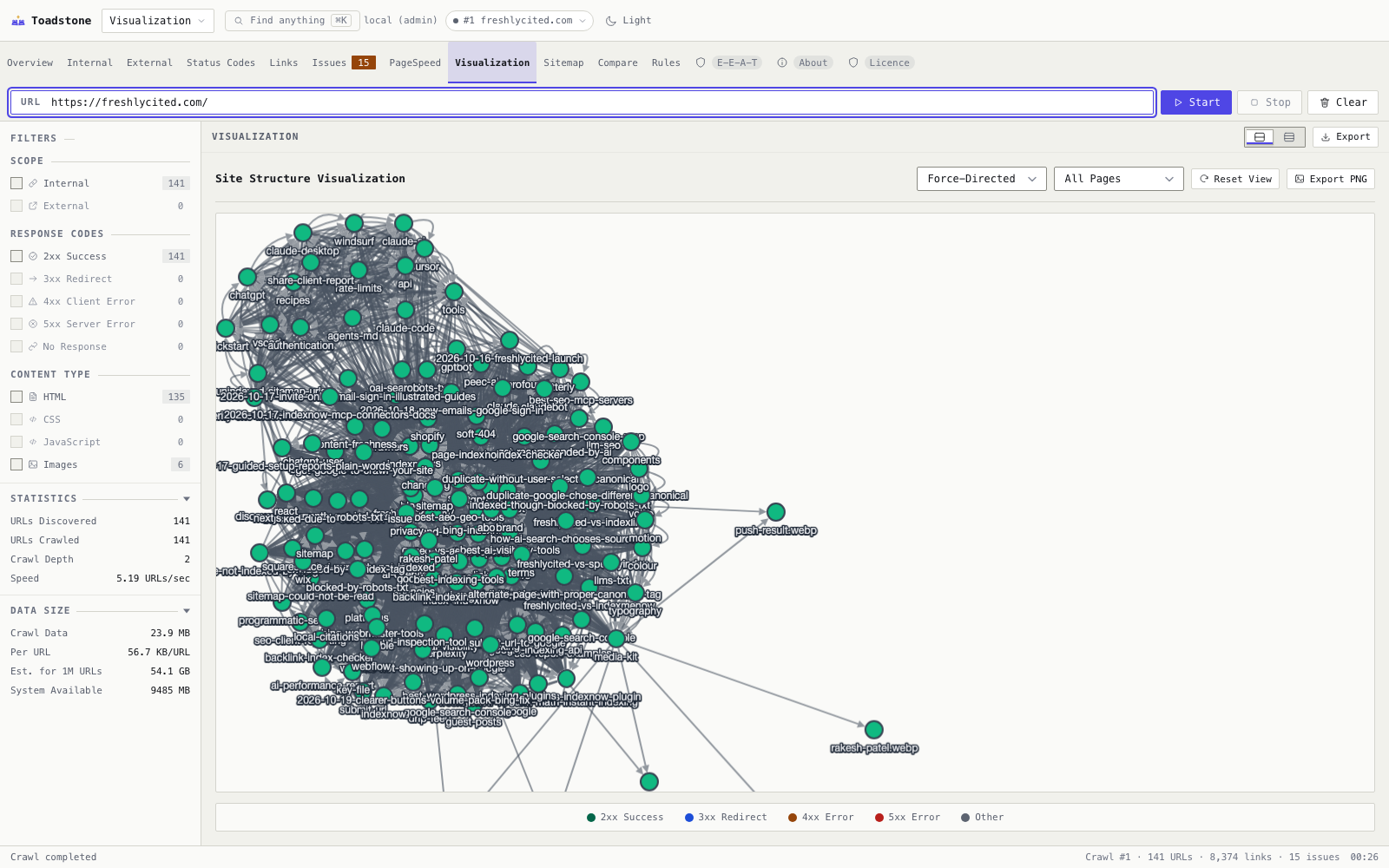
Task: Open the Visualization module dropdown
Action: tap(158, 21)
